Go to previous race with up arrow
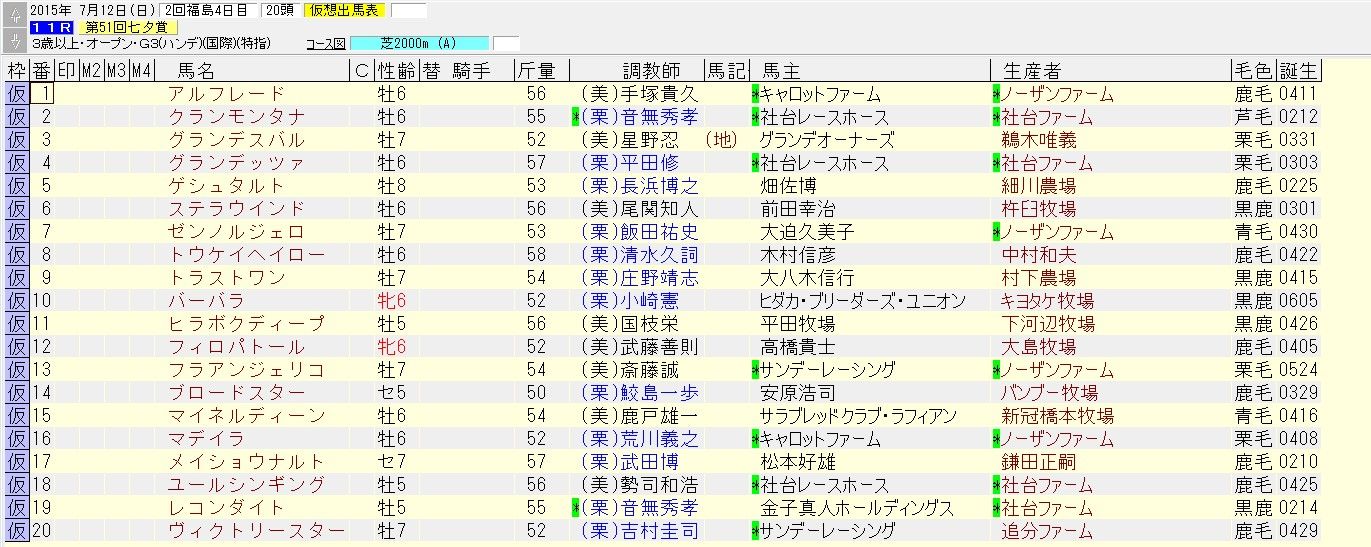This screenshot has height=547, width=1371. pos(14,15)
